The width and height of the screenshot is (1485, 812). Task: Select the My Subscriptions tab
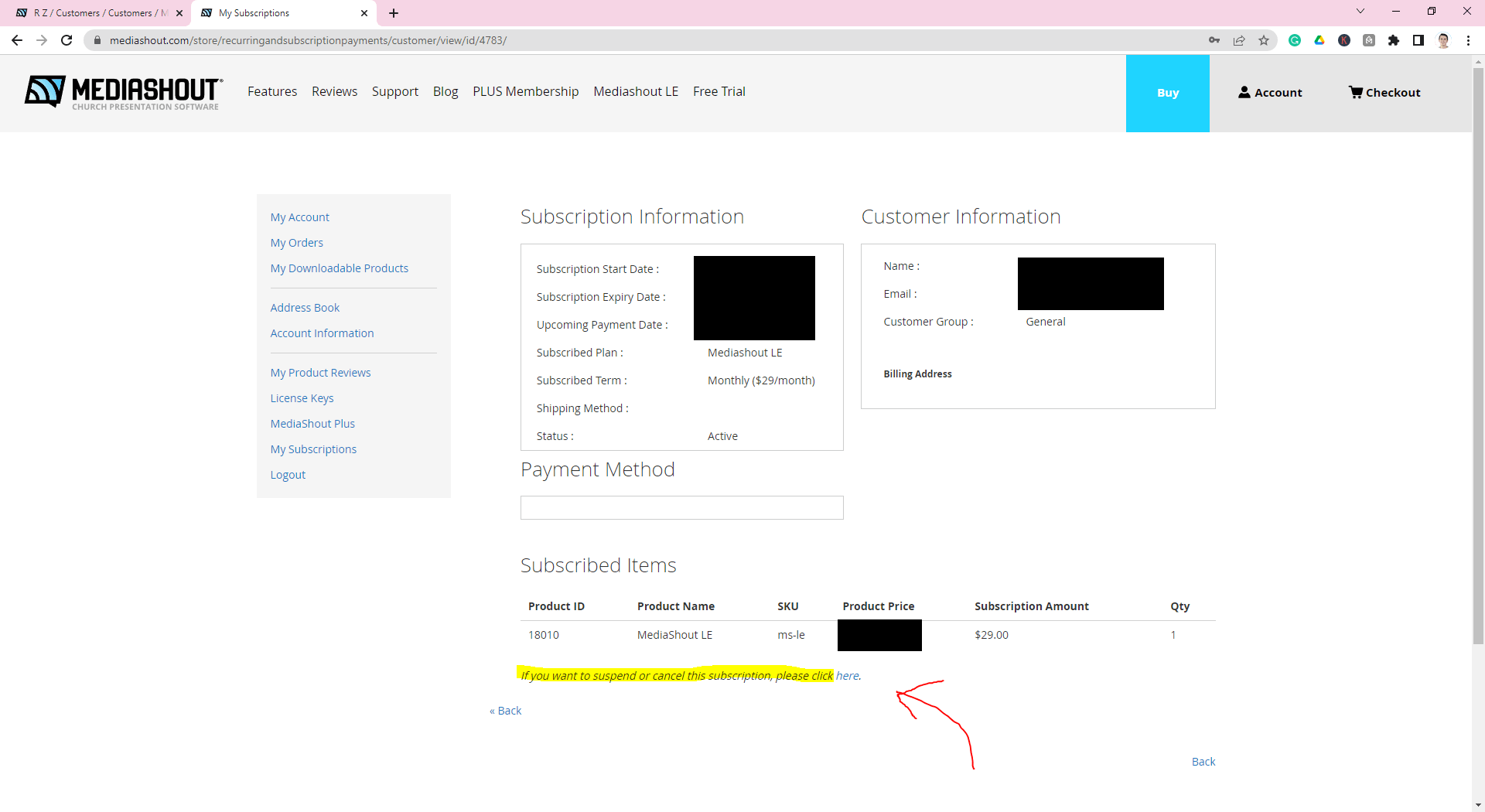point(283,13)
